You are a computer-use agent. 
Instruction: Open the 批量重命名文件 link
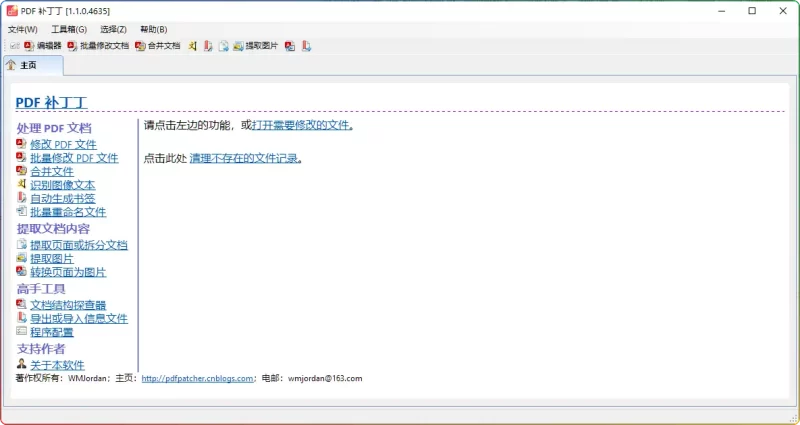click(x=68, y=212)
